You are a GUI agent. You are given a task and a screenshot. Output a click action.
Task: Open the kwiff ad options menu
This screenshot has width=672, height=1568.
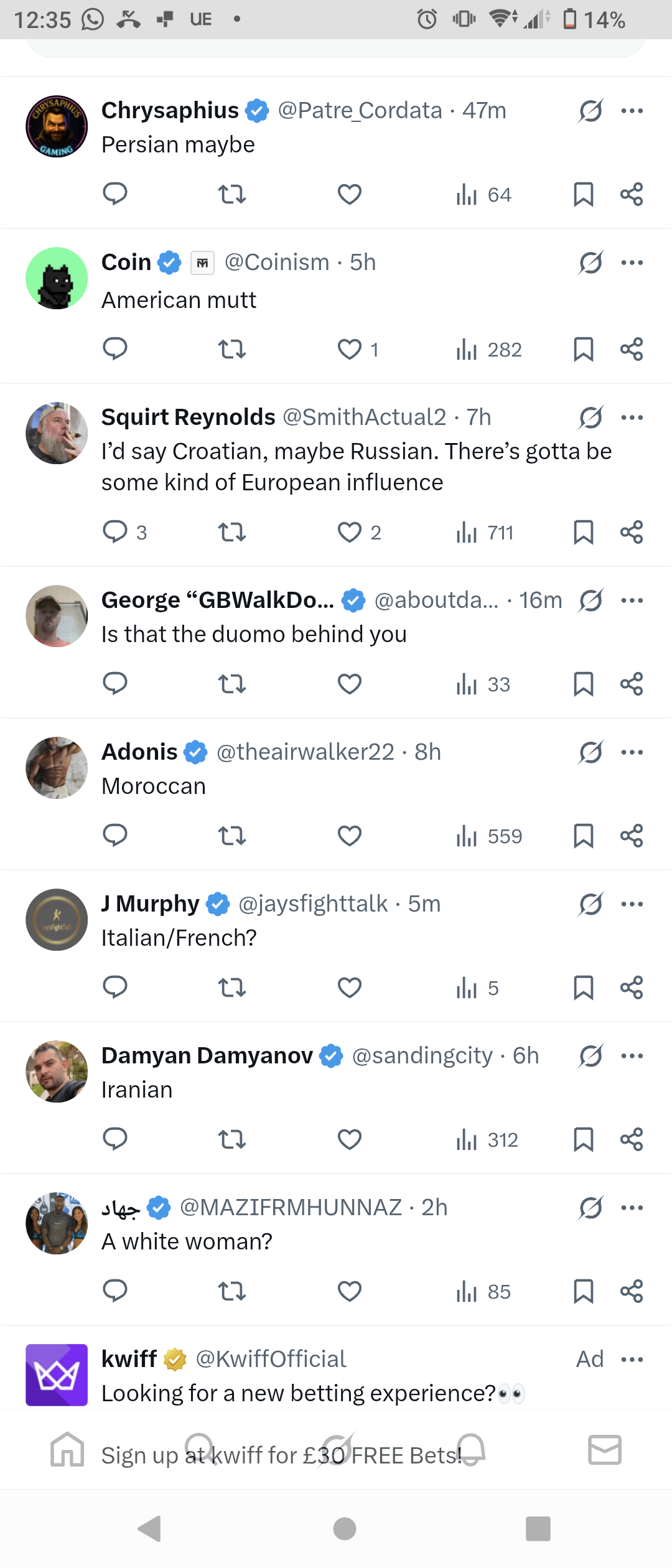(x=632, y=1359)
